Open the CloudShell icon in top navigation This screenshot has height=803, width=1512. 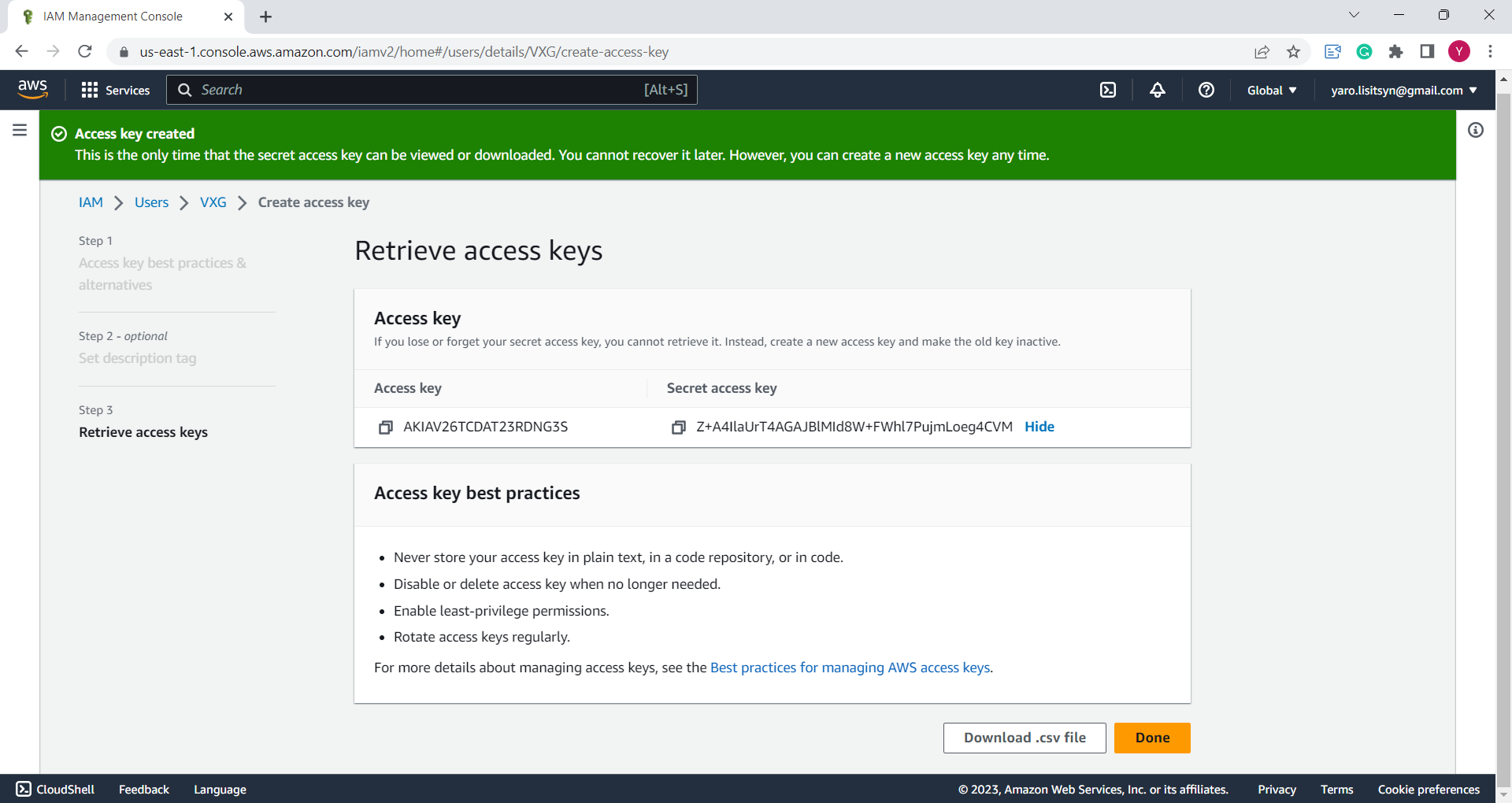pyautogui.click(x=1108, y=91)
